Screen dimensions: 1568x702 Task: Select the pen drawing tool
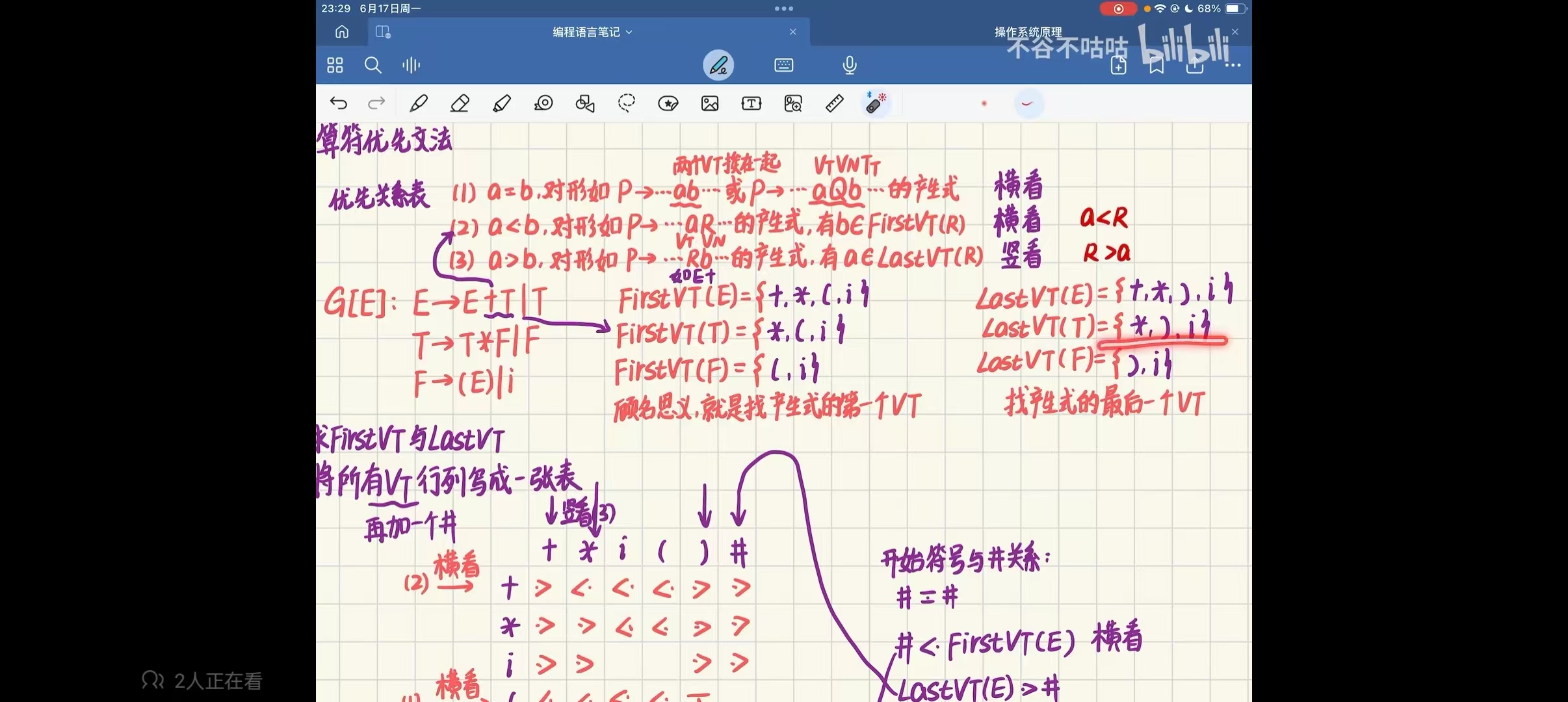point(419,103)
